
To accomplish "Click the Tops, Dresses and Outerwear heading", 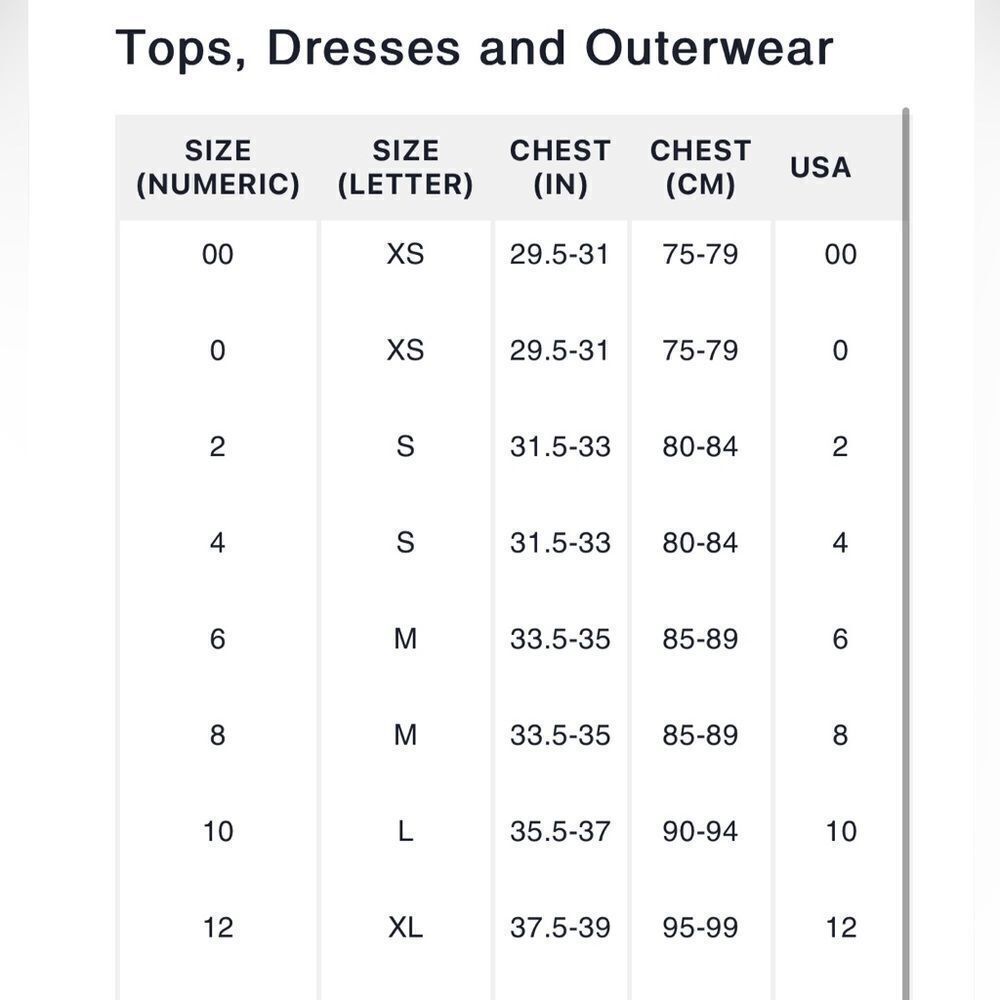I will pos(474,48).
